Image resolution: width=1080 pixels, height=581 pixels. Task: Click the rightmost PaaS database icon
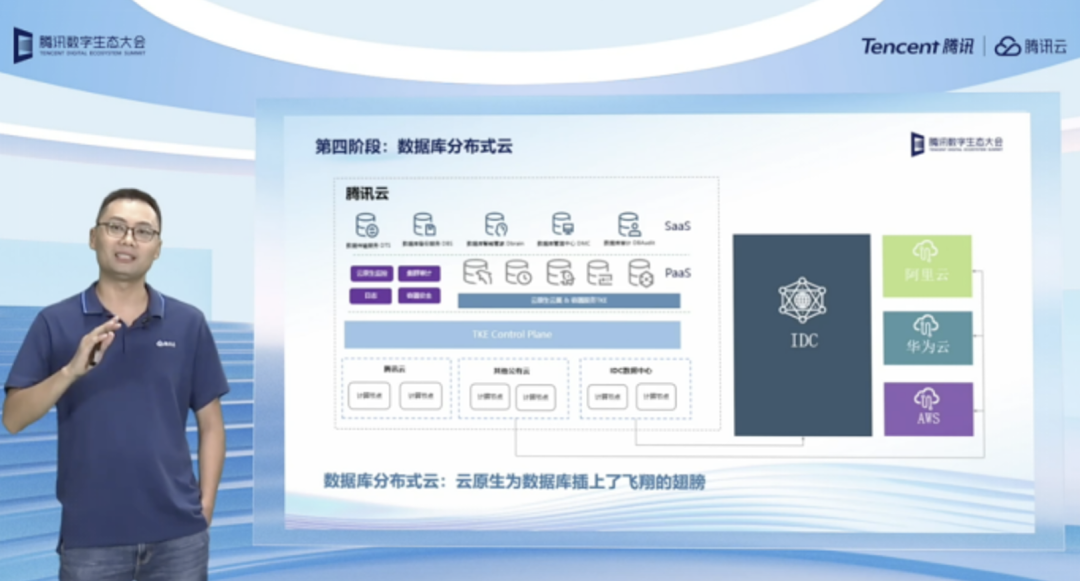(x=641, y=273)
